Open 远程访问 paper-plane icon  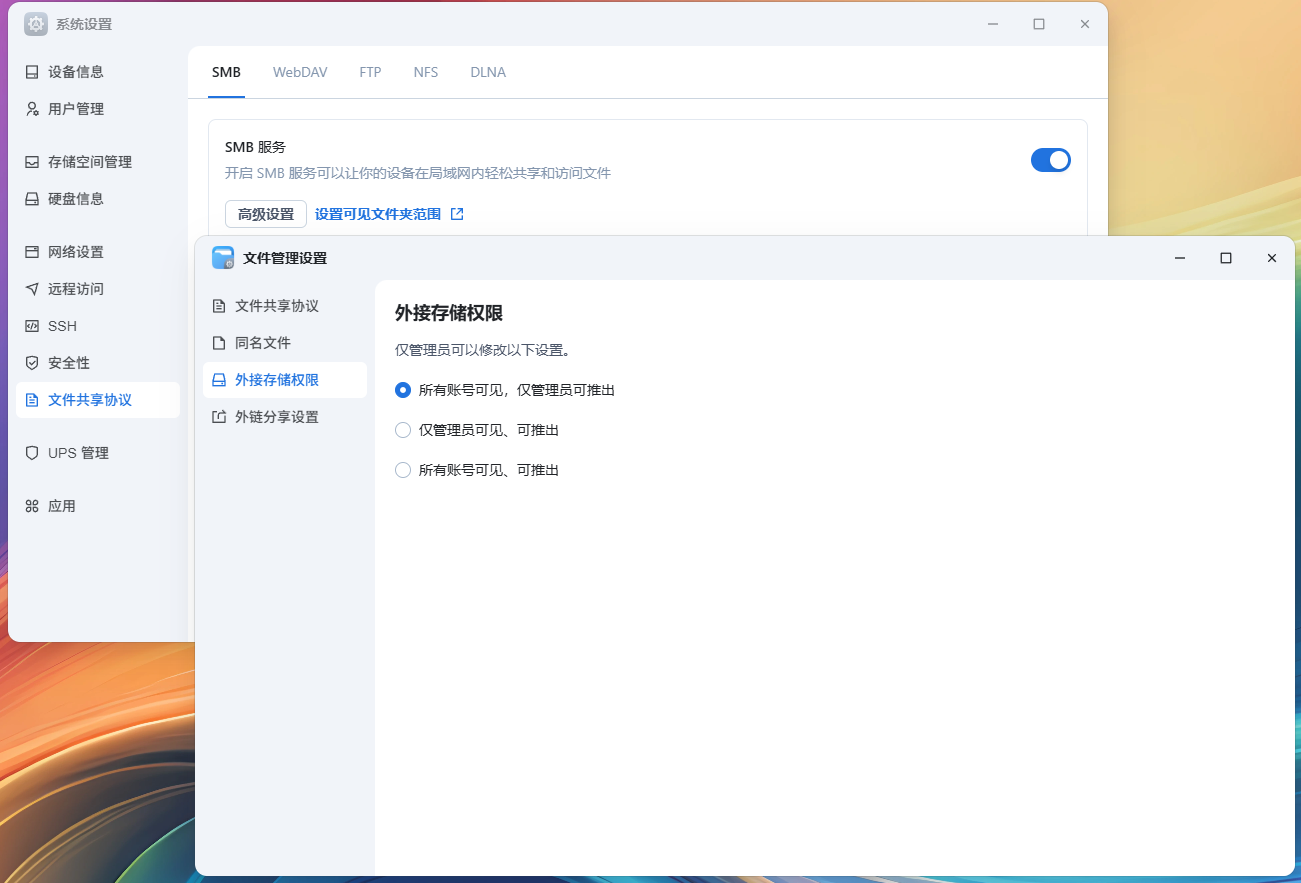32,289
